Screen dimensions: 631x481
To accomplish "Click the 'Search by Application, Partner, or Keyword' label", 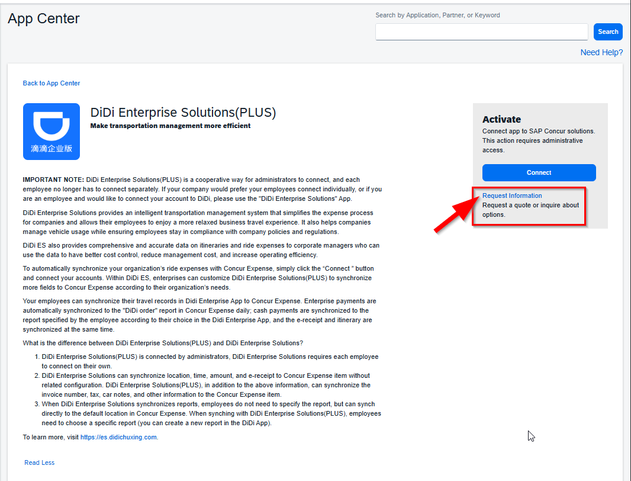I will [437, 15].
